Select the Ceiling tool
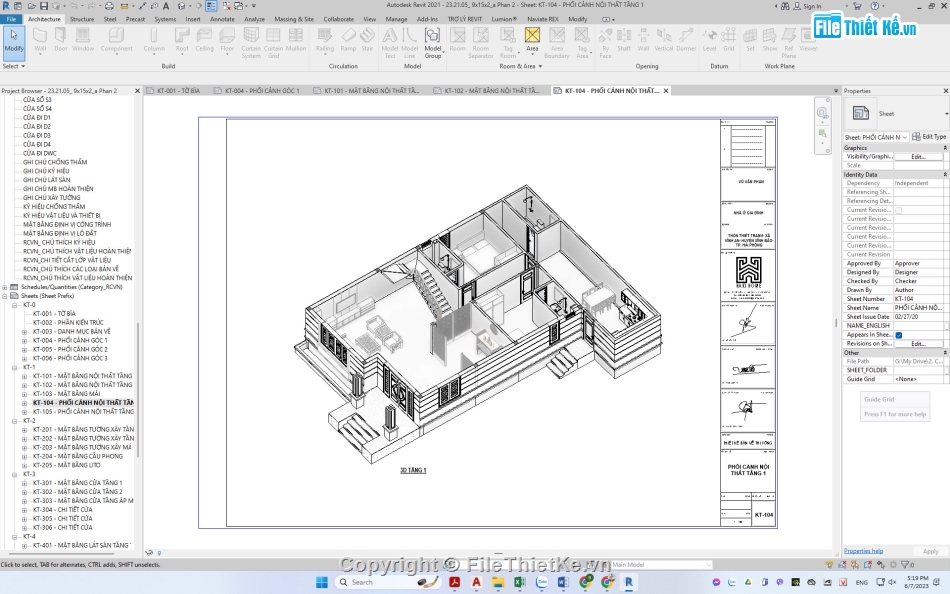950x594 pixels. [x=204, y=41]
